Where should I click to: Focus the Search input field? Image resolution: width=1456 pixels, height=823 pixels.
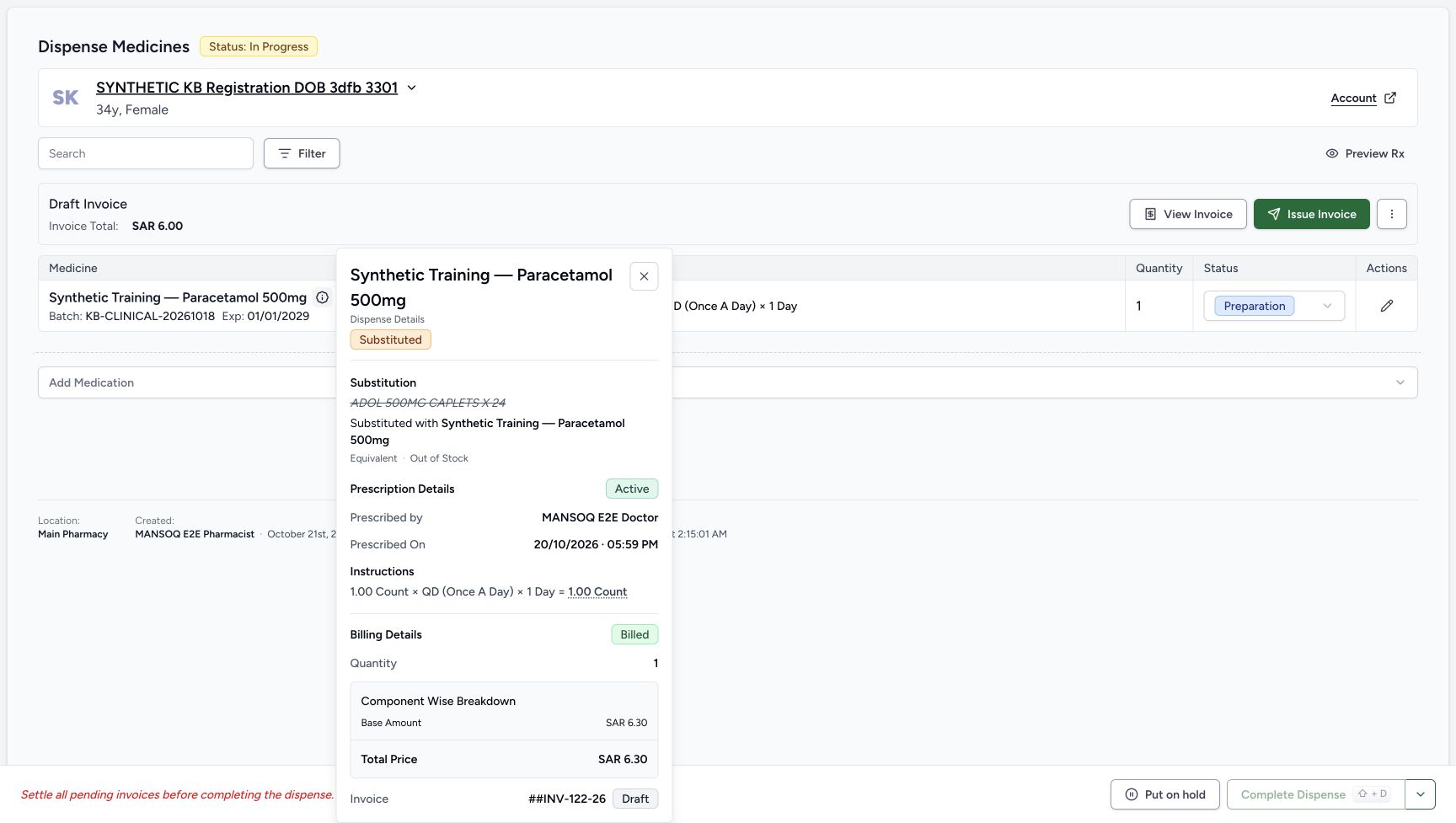point(146,153)
